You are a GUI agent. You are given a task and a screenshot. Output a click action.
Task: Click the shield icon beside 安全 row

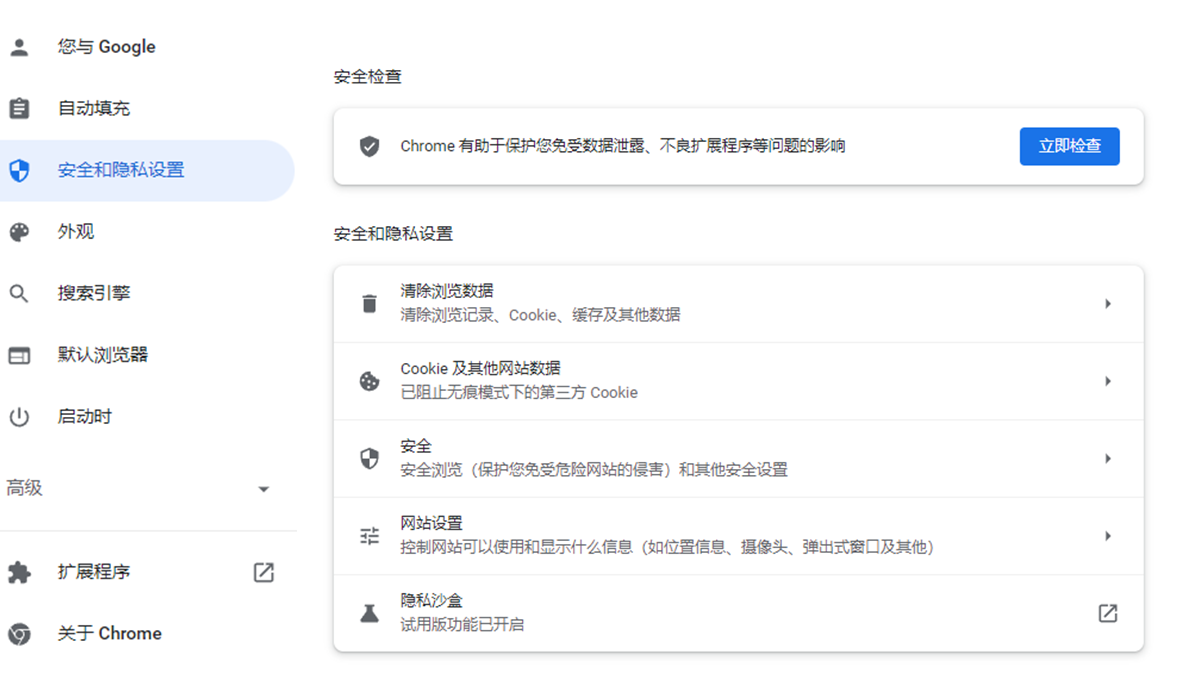369,459
